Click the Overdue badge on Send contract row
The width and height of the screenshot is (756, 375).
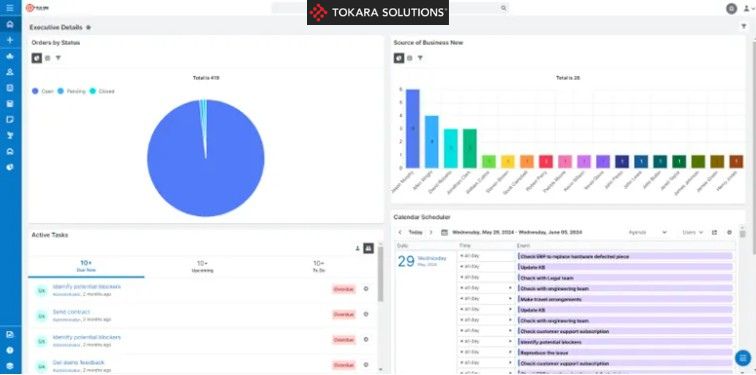tap(344, 314)
